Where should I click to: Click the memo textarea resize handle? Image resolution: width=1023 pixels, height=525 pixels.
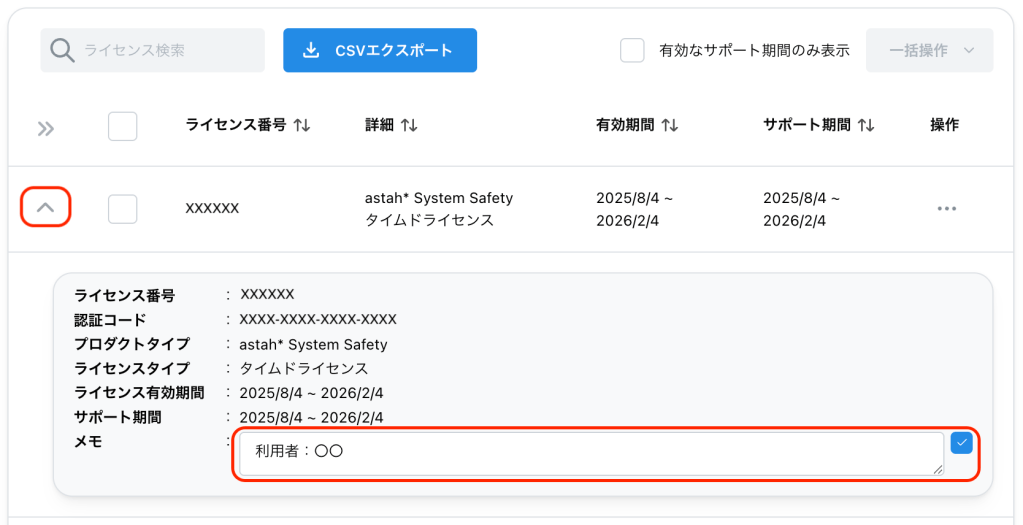[938, 469]
